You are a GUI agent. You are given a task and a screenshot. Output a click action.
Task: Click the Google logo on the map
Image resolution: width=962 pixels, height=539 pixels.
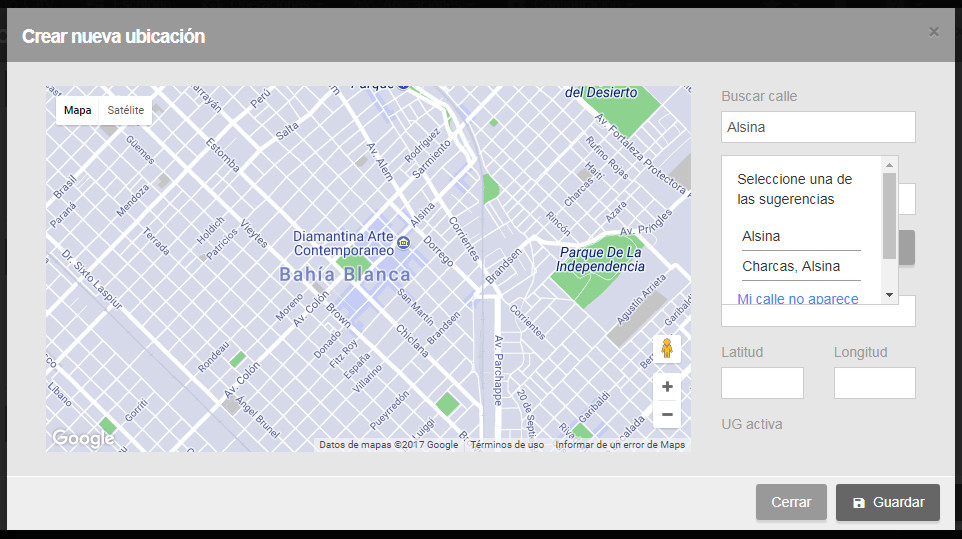(x=83, y=438)
